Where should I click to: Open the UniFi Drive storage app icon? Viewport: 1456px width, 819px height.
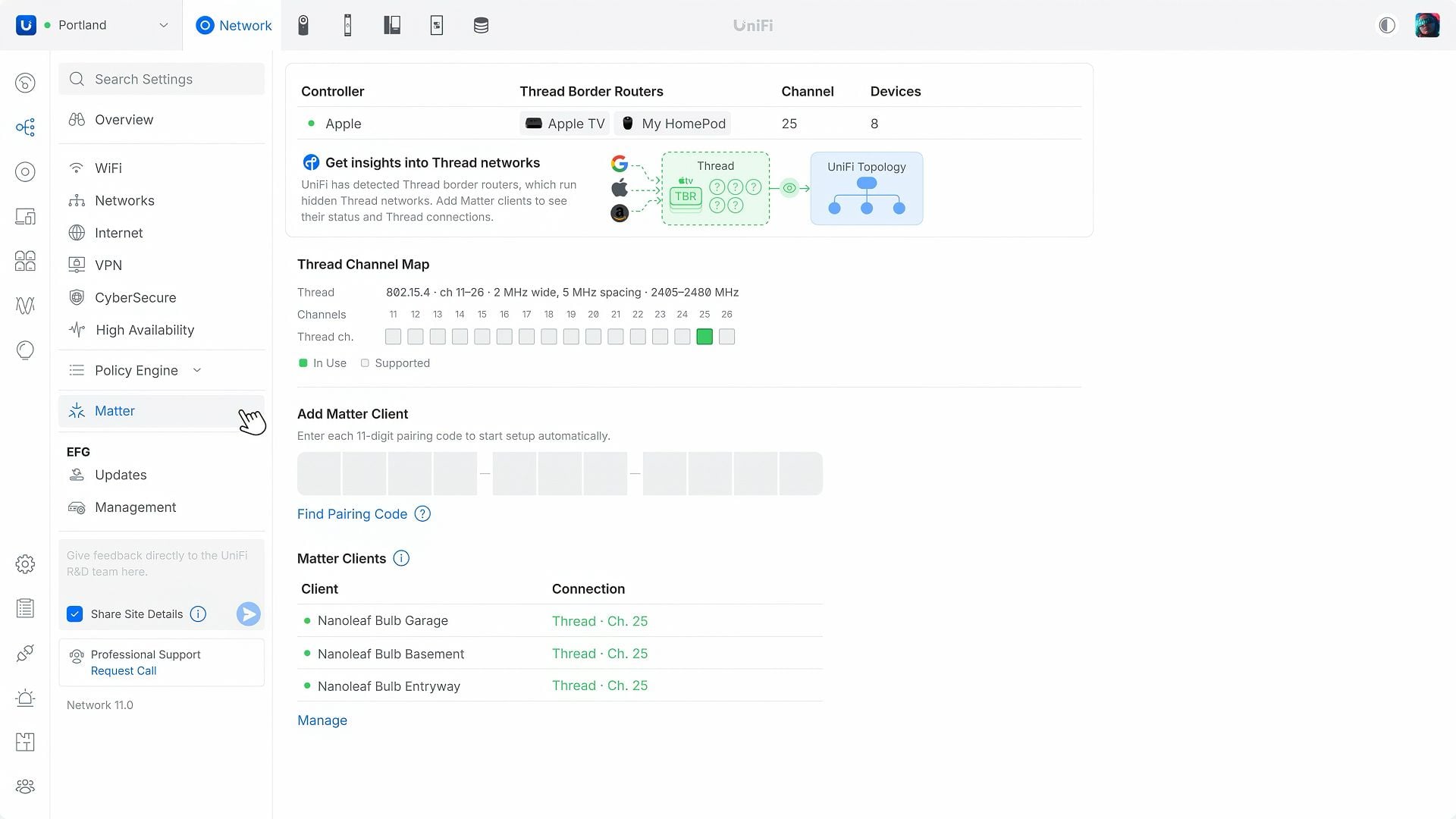pos(481,25)
